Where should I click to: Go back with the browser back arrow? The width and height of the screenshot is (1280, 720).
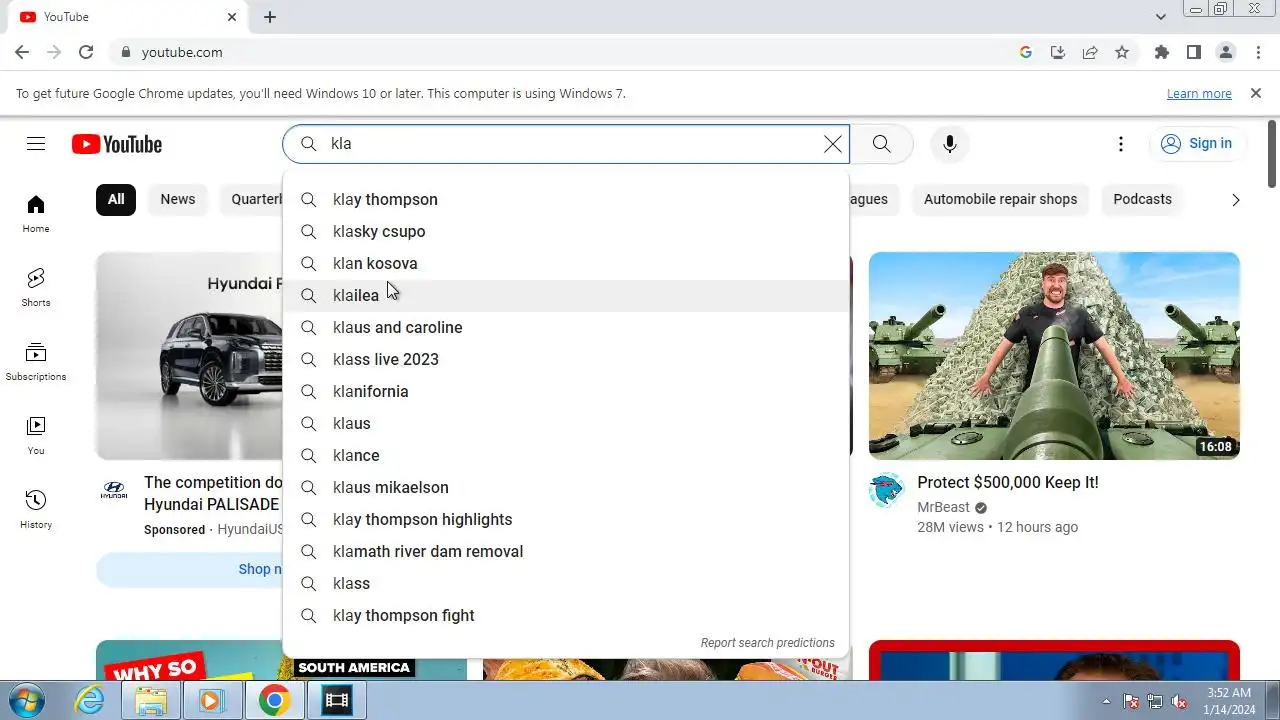coord(22,52)
